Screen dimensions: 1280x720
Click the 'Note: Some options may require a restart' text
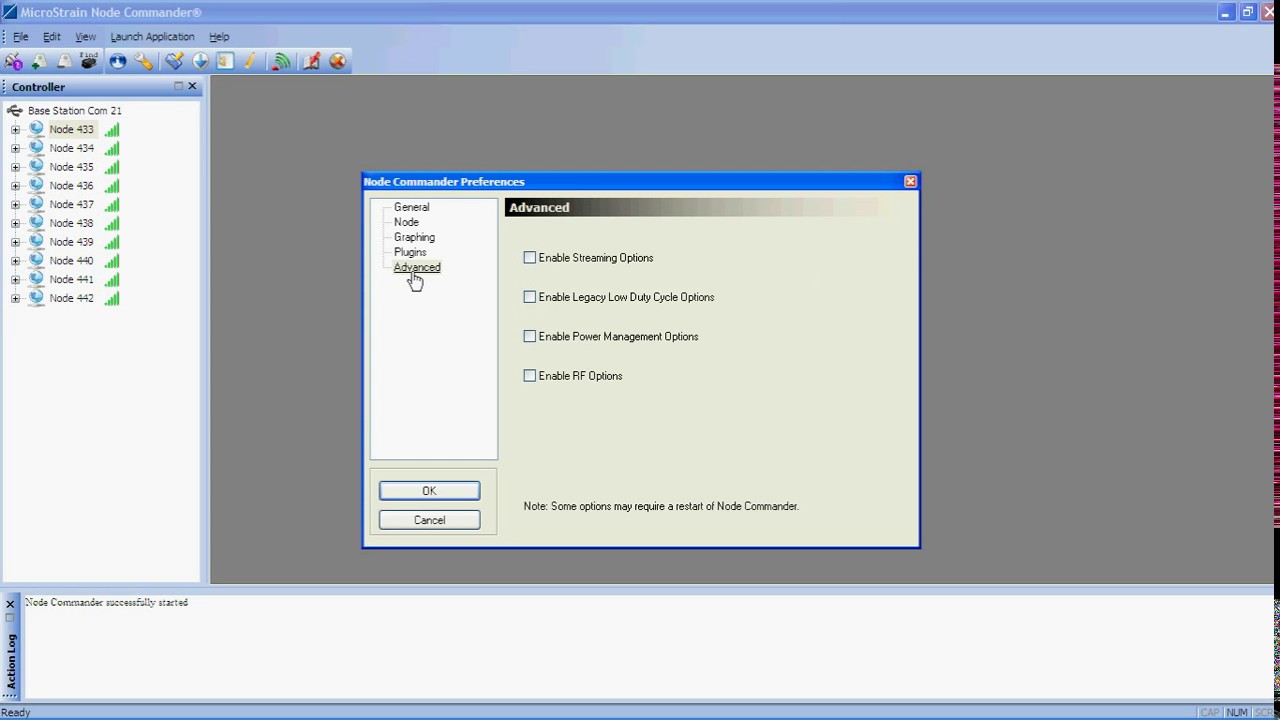point(661,506)
